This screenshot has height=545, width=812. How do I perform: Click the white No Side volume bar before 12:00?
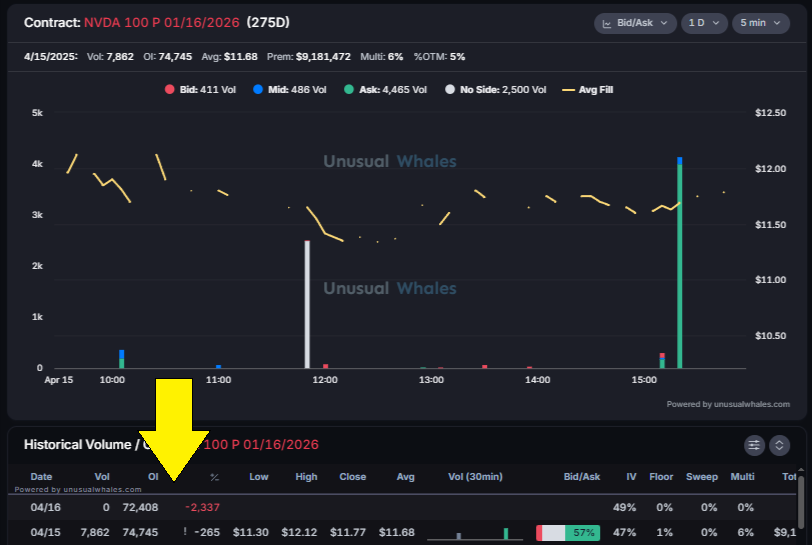coord(307,305)
